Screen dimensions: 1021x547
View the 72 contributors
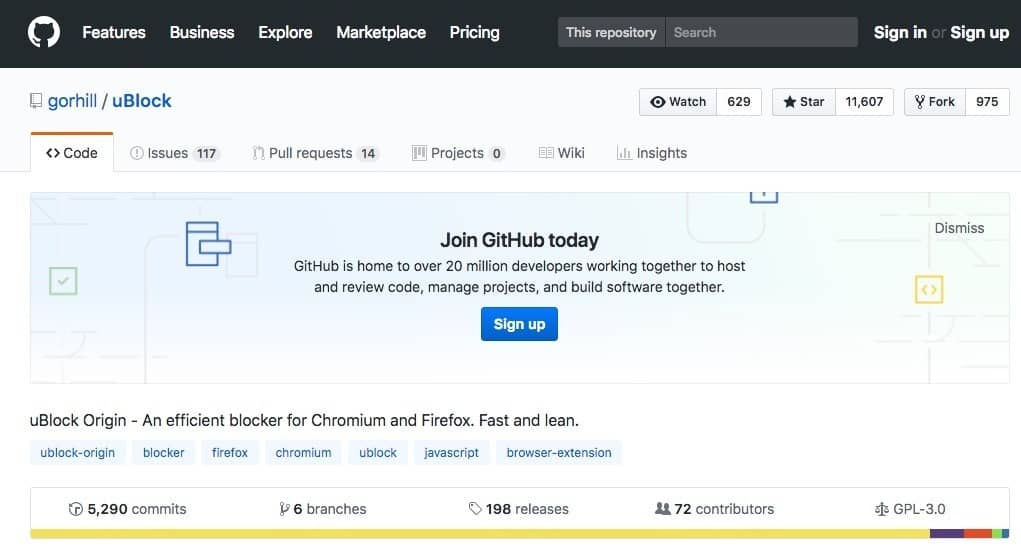(x=714, y=509)
